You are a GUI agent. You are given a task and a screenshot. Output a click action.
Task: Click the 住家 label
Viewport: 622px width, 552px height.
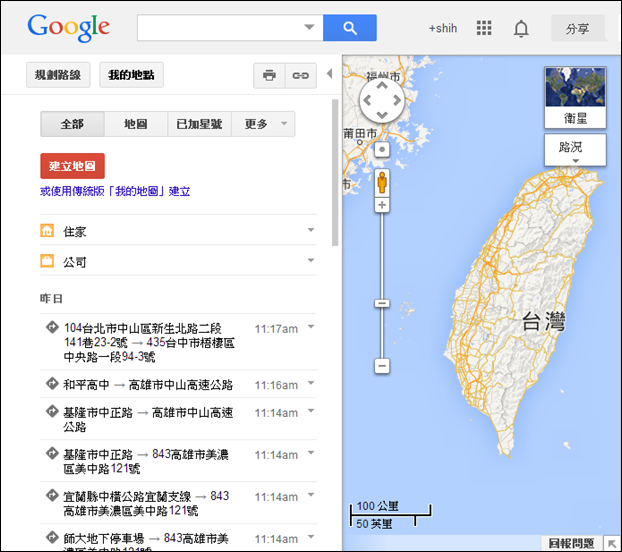[x=75, y=232]
